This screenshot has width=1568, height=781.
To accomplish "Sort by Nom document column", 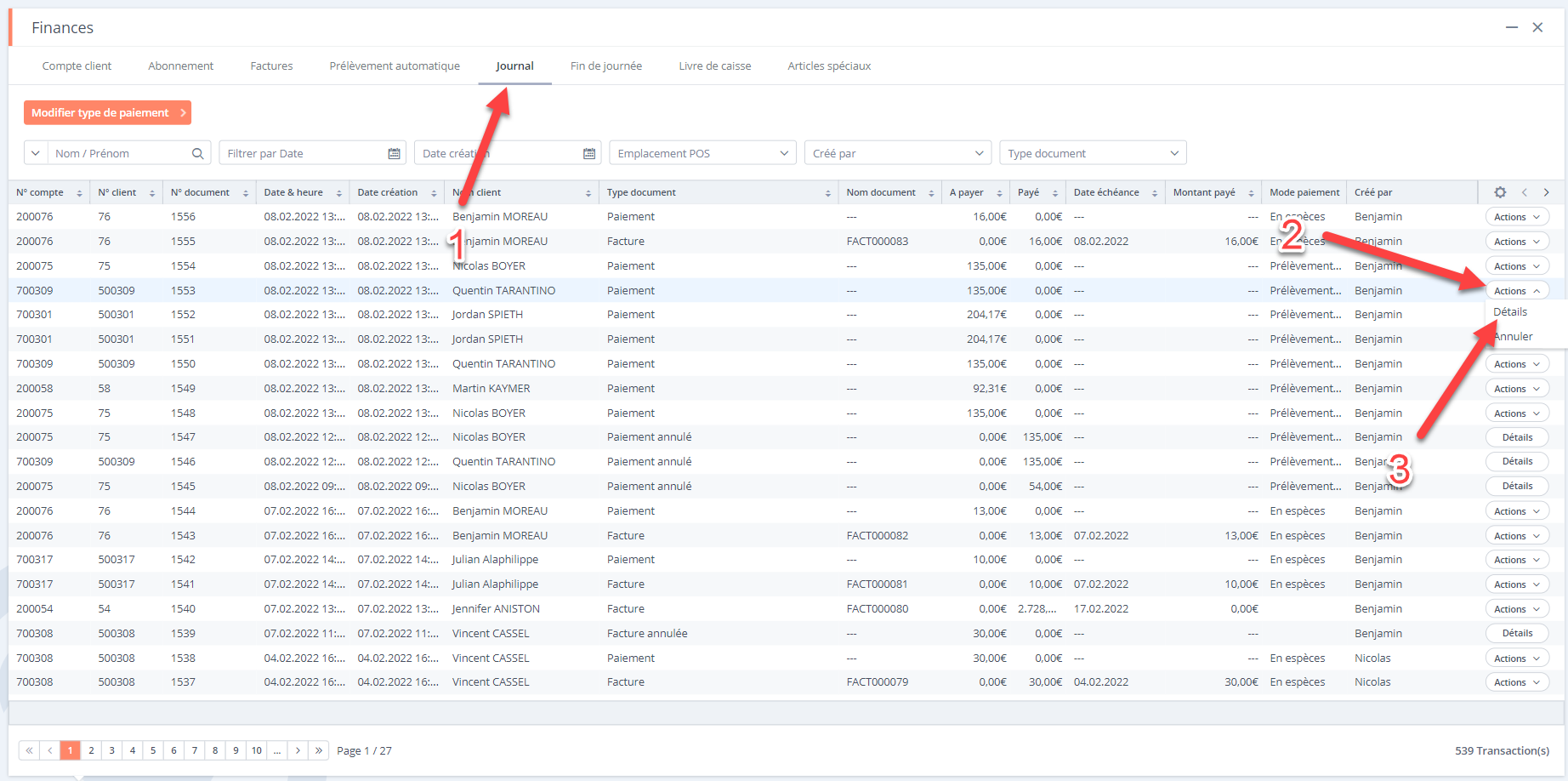I will (931, 193).
